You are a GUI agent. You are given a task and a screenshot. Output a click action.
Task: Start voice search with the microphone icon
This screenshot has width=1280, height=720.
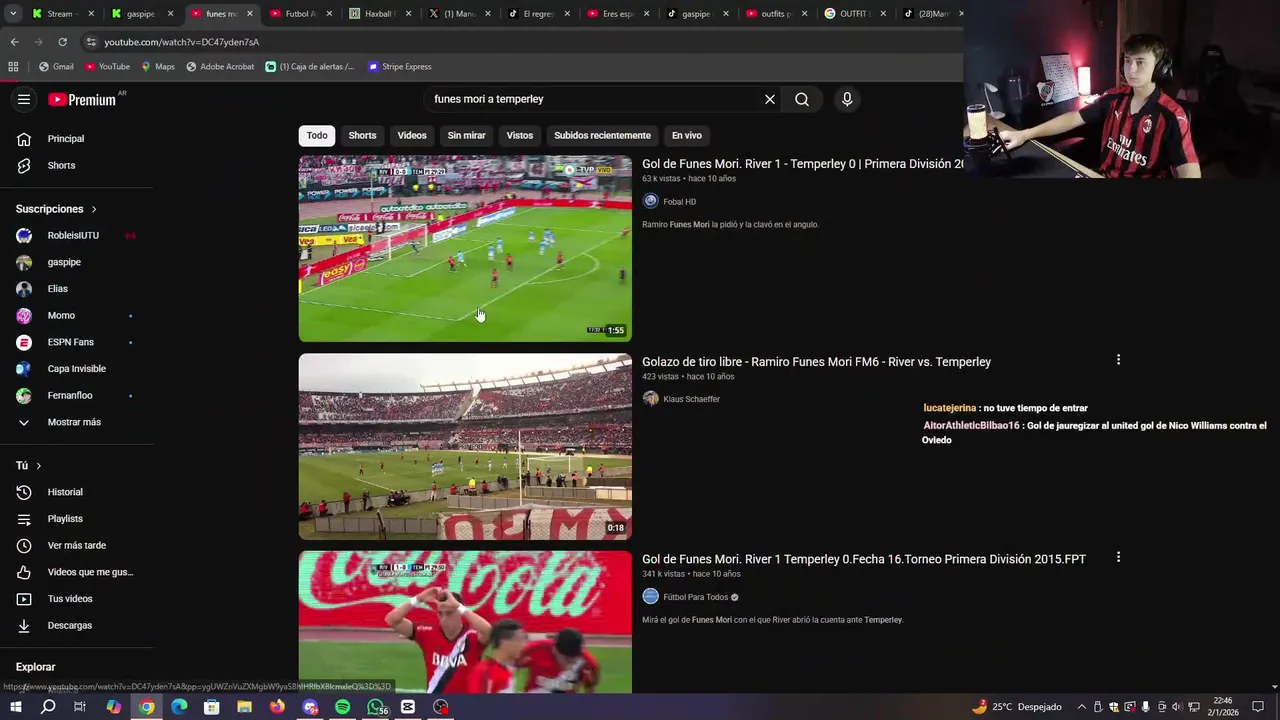[x=847, y=99]
